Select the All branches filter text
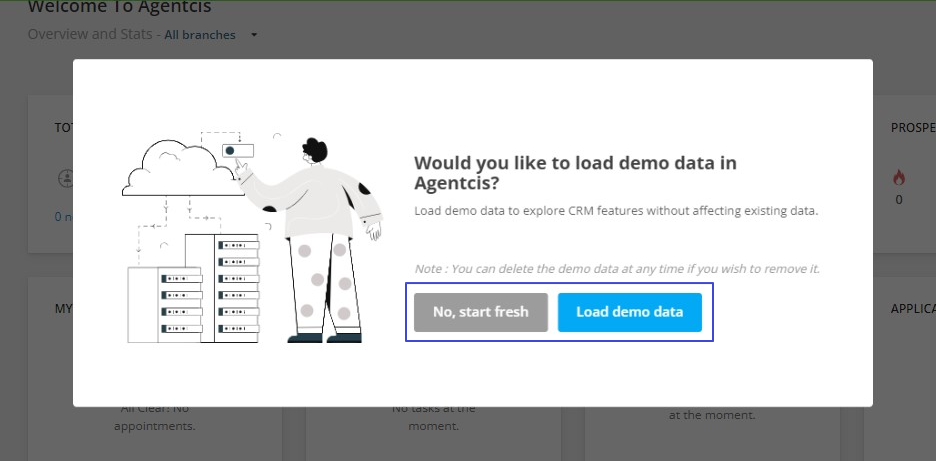 pyautogui.click(x=200, y=35)
